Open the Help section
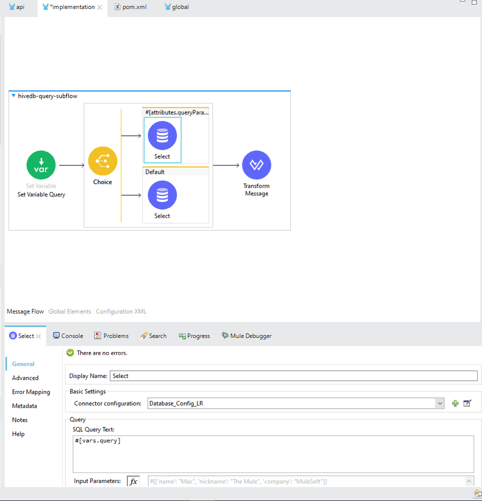The width and height of the screenshot is (482, 501). (x=18, y=434)
